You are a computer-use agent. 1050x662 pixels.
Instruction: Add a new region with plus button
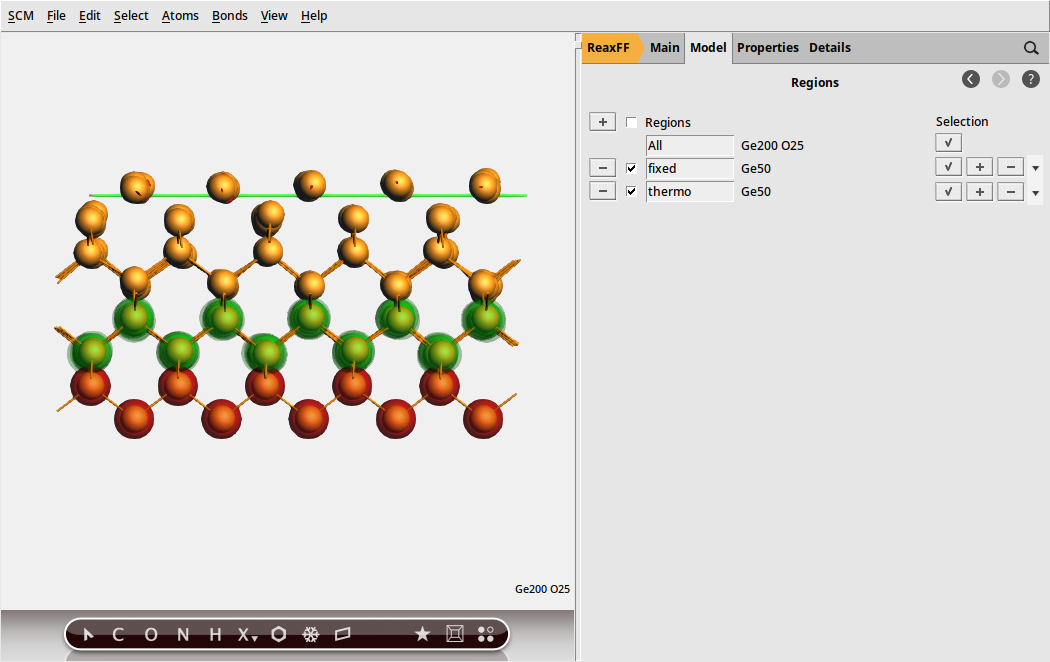click(602, 122)
